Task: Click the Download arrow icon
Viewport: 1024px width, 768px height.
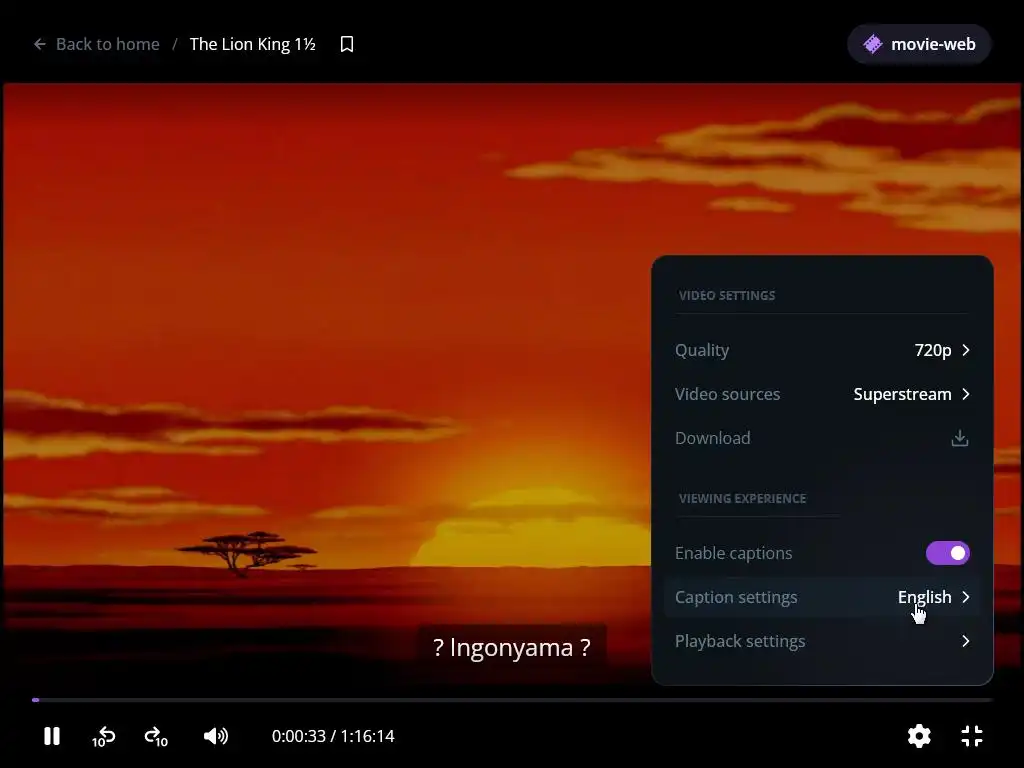Action: (959, 438)
